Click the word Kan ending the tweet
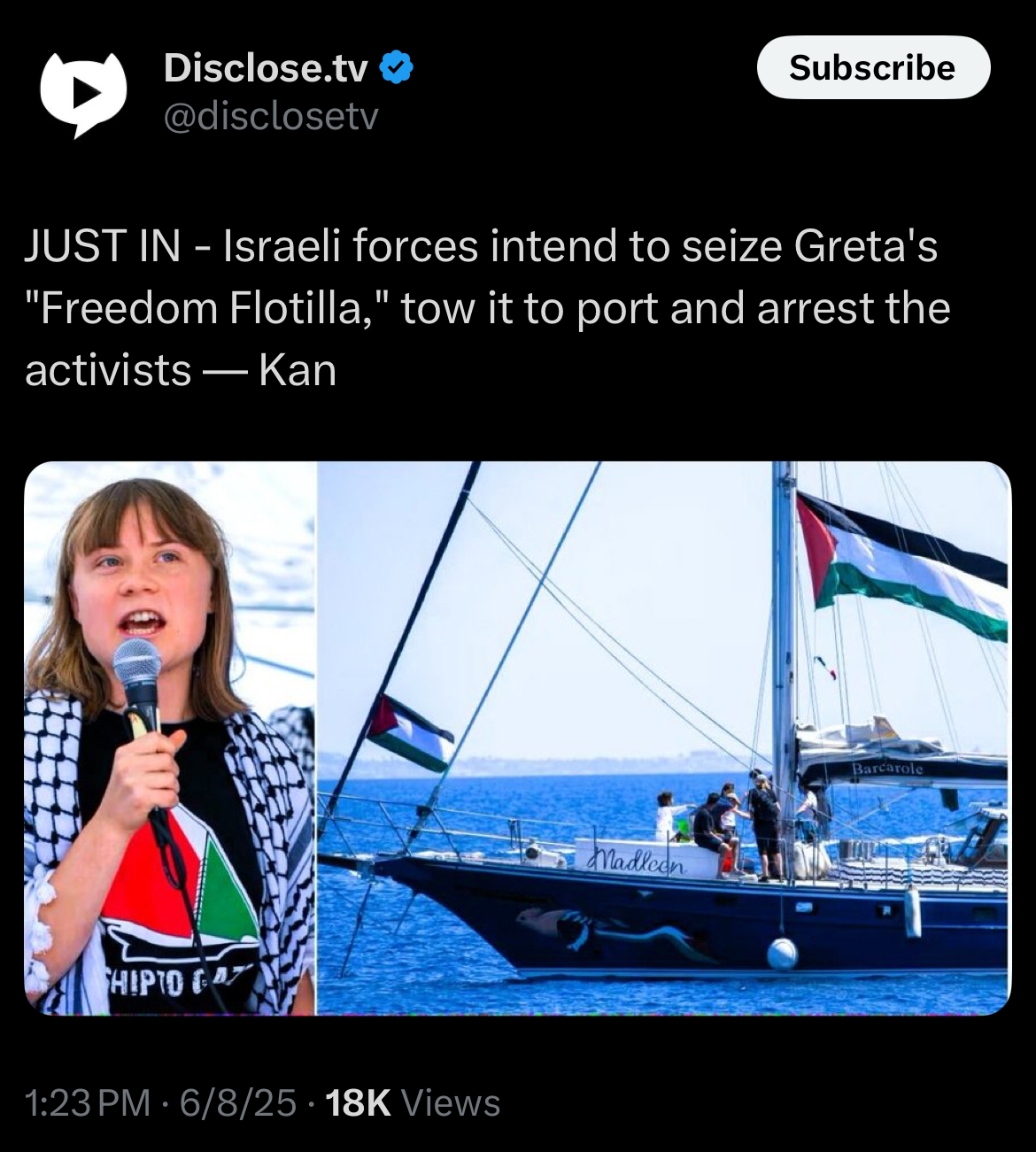1036x1152 pixels. 298,369
